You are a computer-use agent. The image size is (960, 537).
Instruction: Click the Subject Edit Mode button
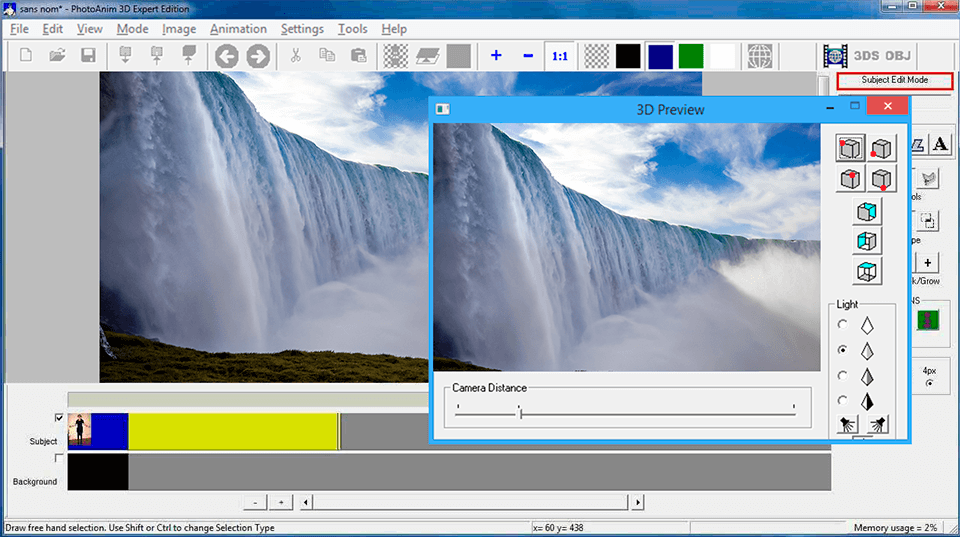tap(894, 80)
